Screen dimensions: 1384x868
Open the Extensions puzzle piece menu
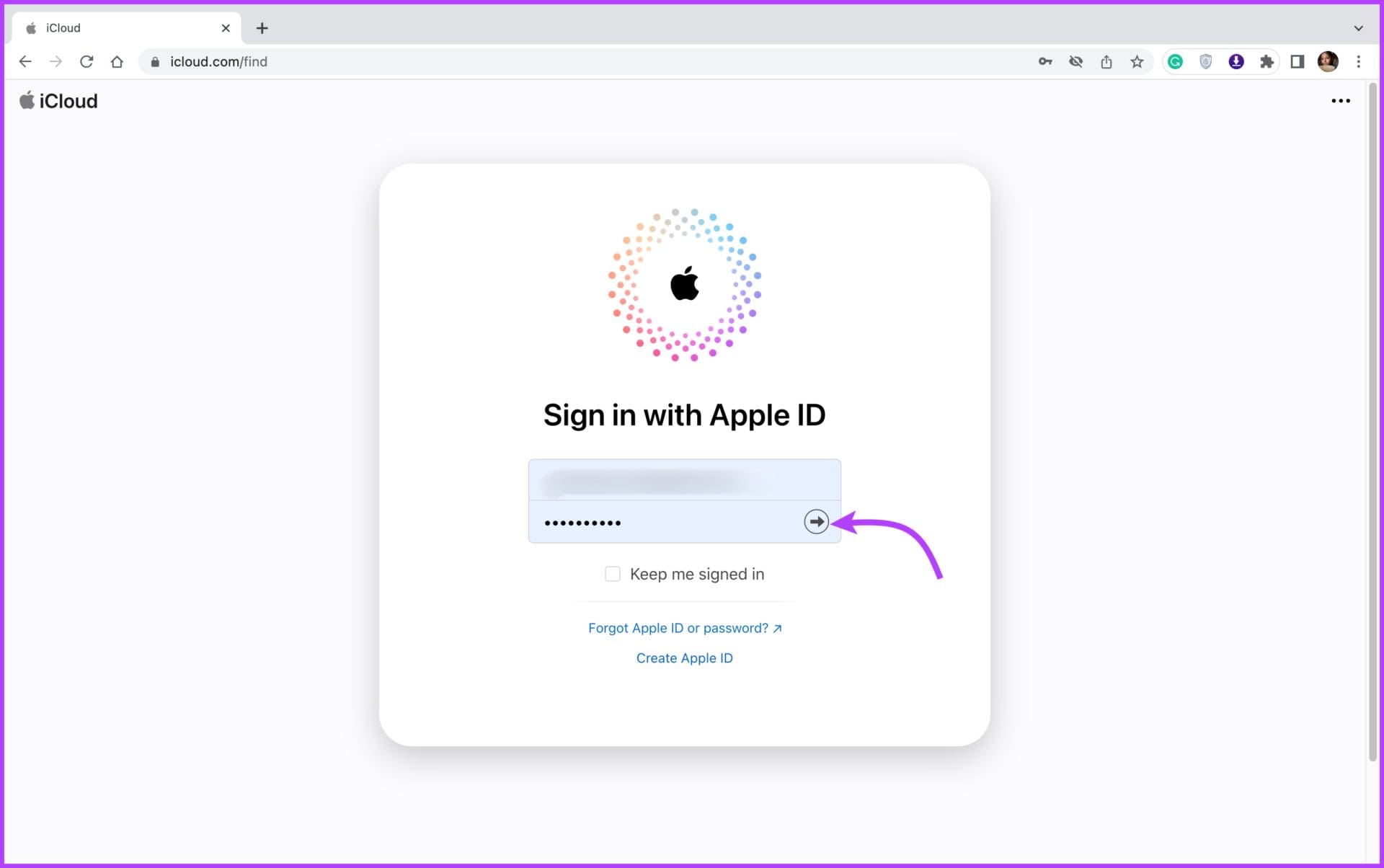point(1267,62)
